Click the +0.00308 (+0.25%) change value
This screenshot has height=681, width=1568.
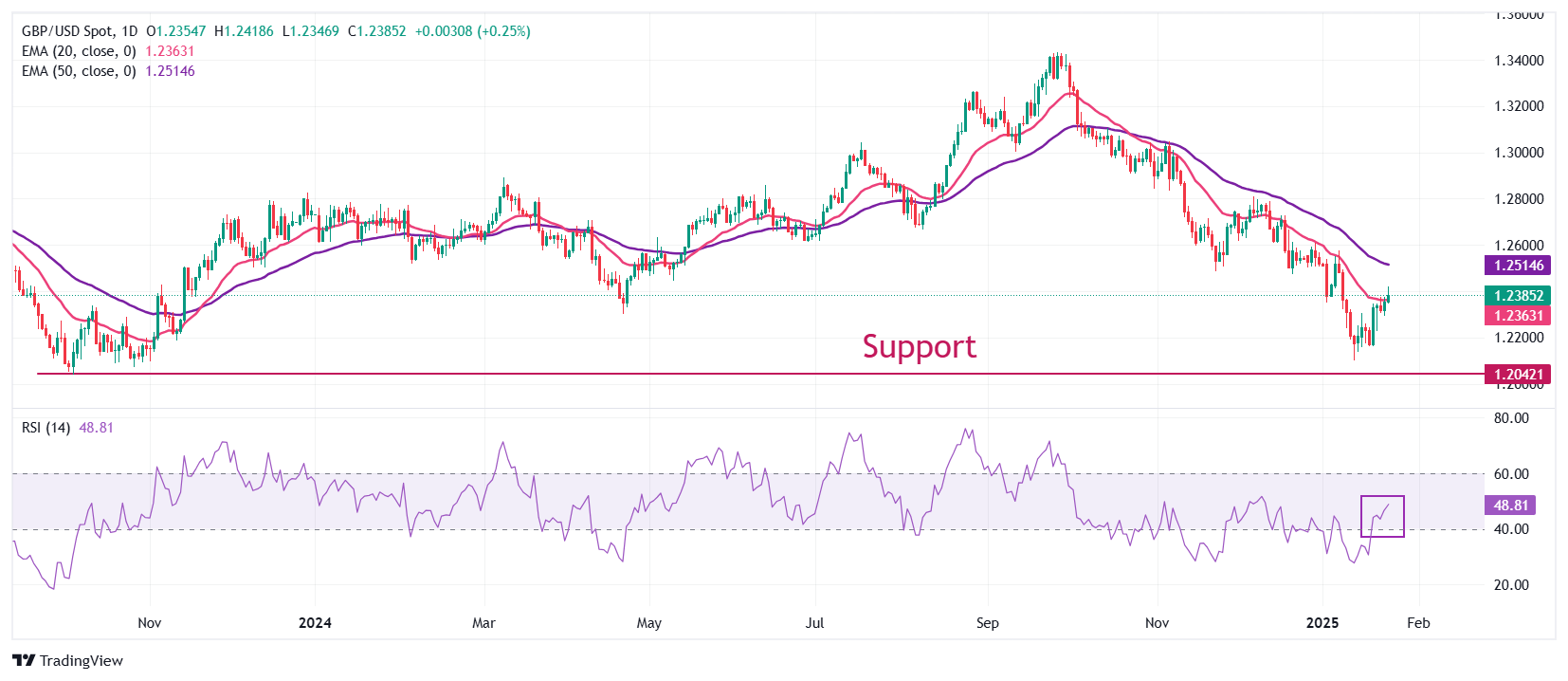473,31
